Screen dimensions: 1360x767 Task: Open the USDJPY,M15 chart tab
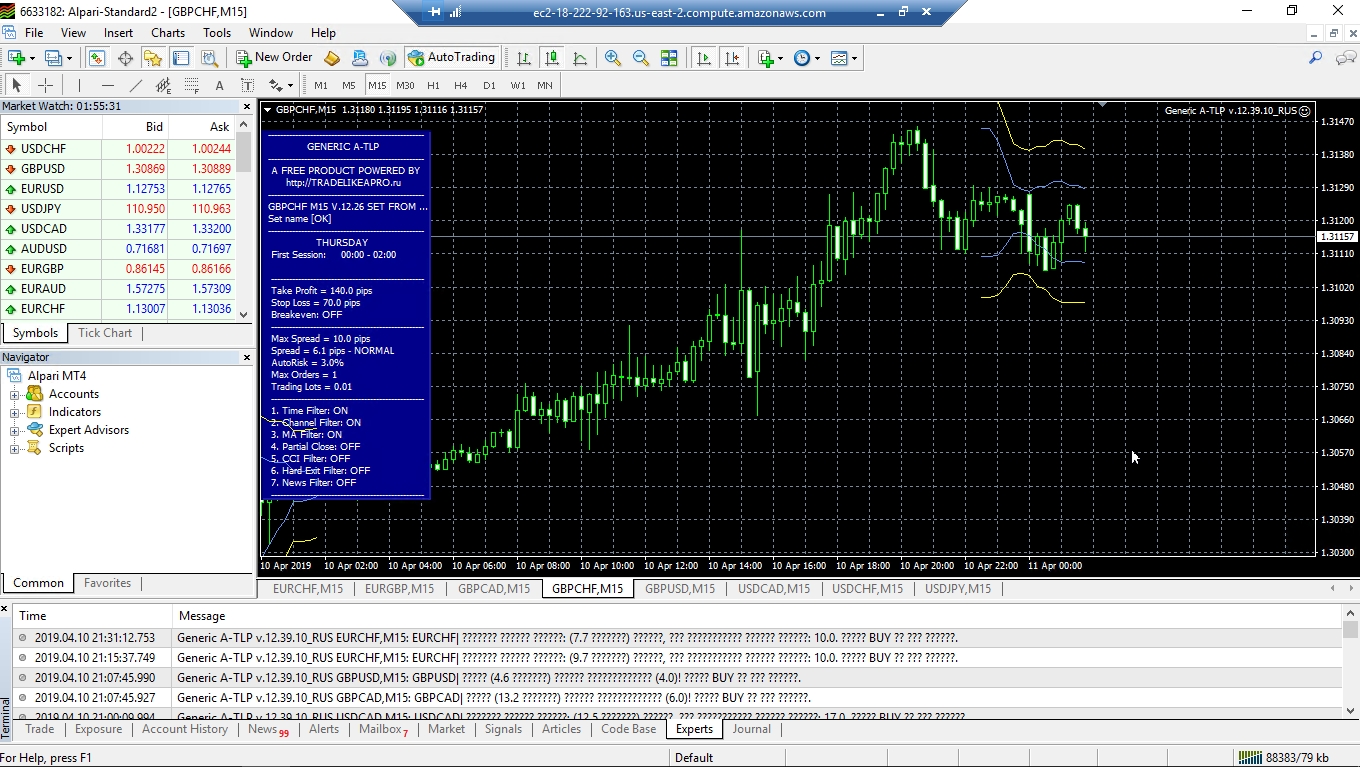[958, 589]
